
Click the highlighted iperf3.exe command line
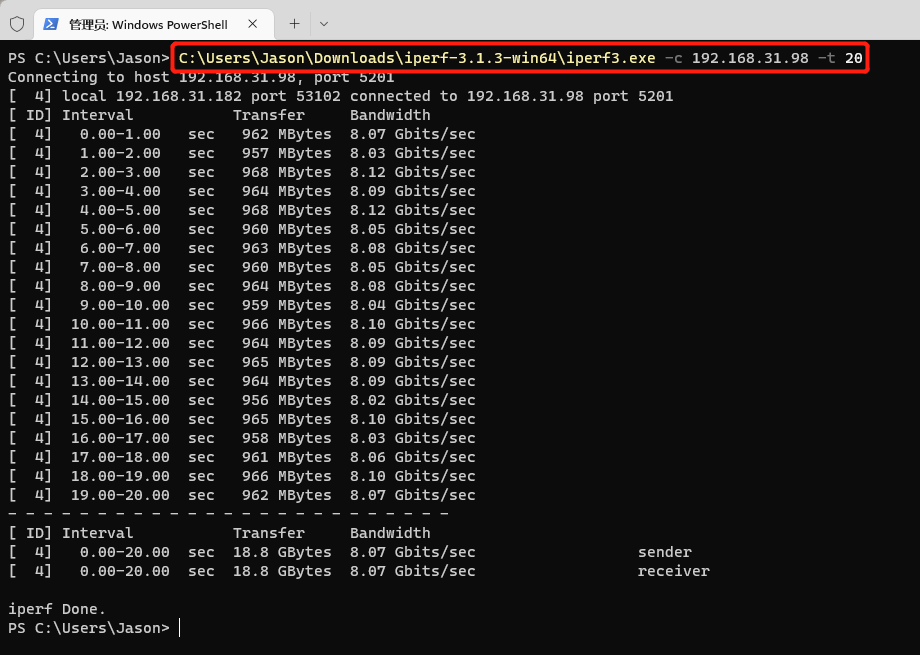[520, 58]
